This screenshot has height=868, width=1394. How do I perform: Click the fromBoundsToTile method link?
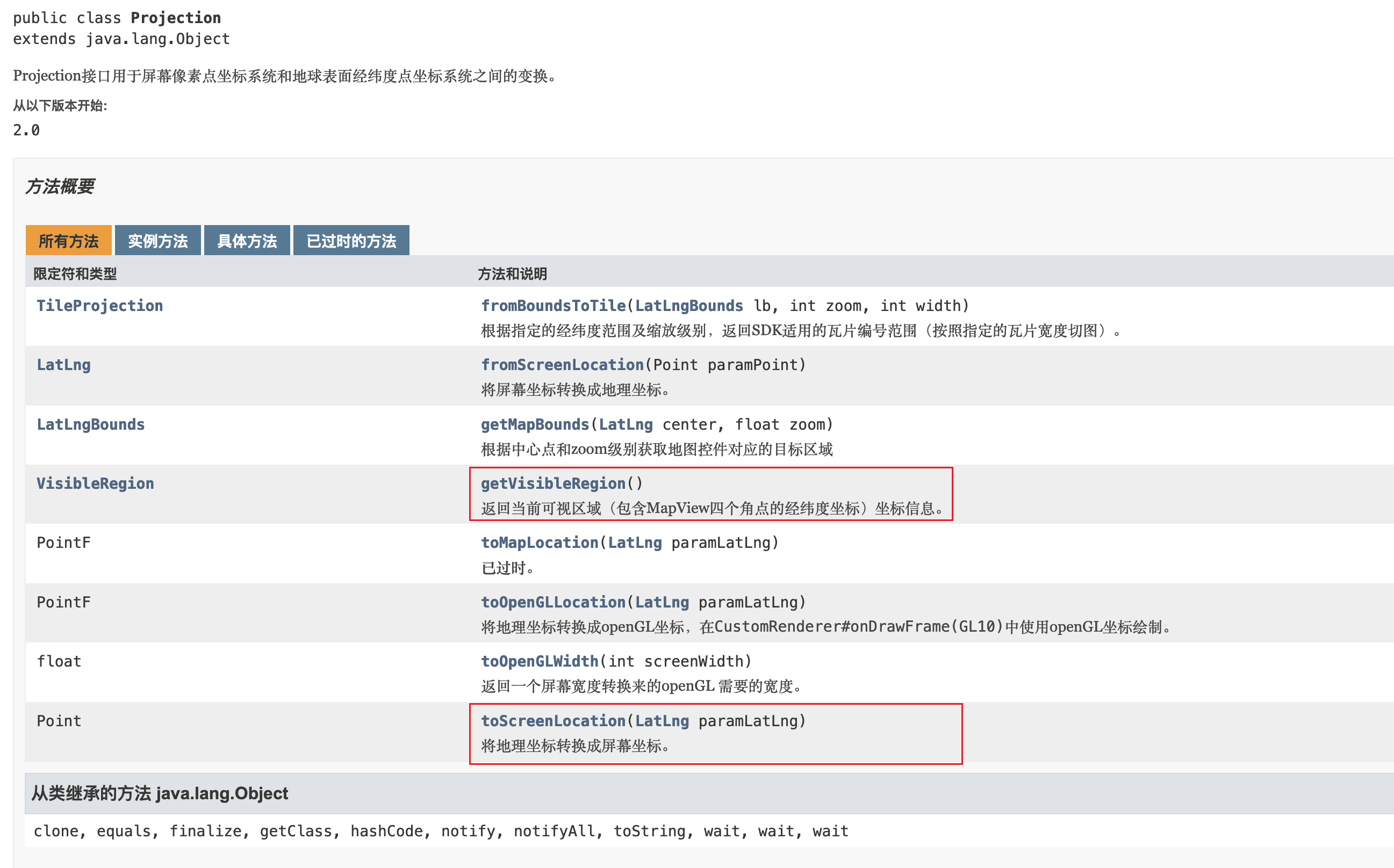552,306
